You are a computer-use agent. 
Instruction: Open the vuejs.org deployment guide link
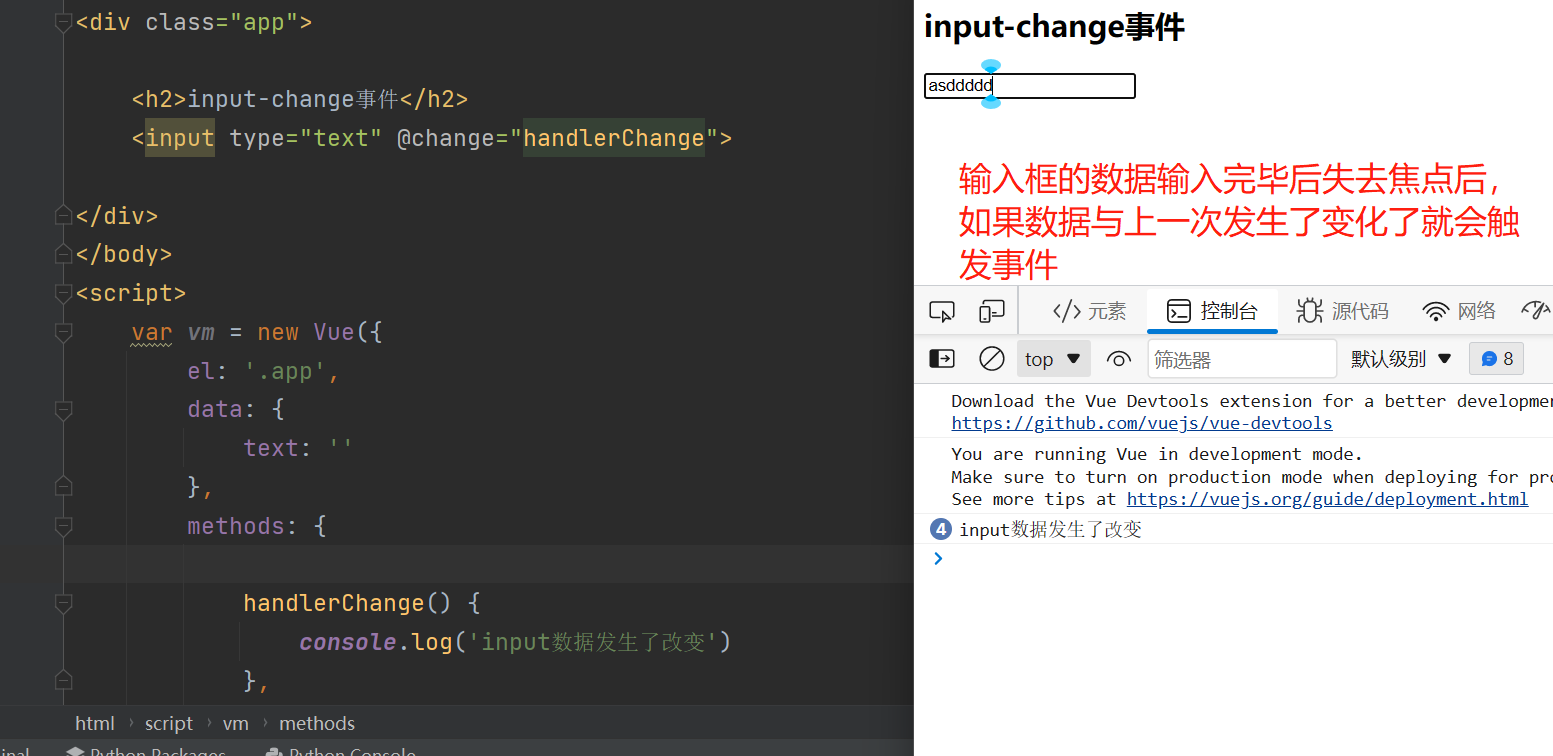click(x=1327, y=499)
